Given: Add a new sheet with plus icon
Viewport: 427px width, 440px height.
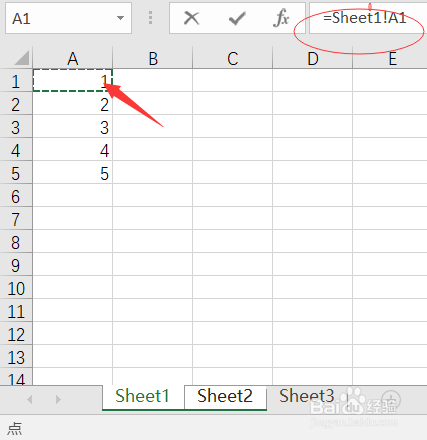Looking at the screenshot, I should 392,399.
